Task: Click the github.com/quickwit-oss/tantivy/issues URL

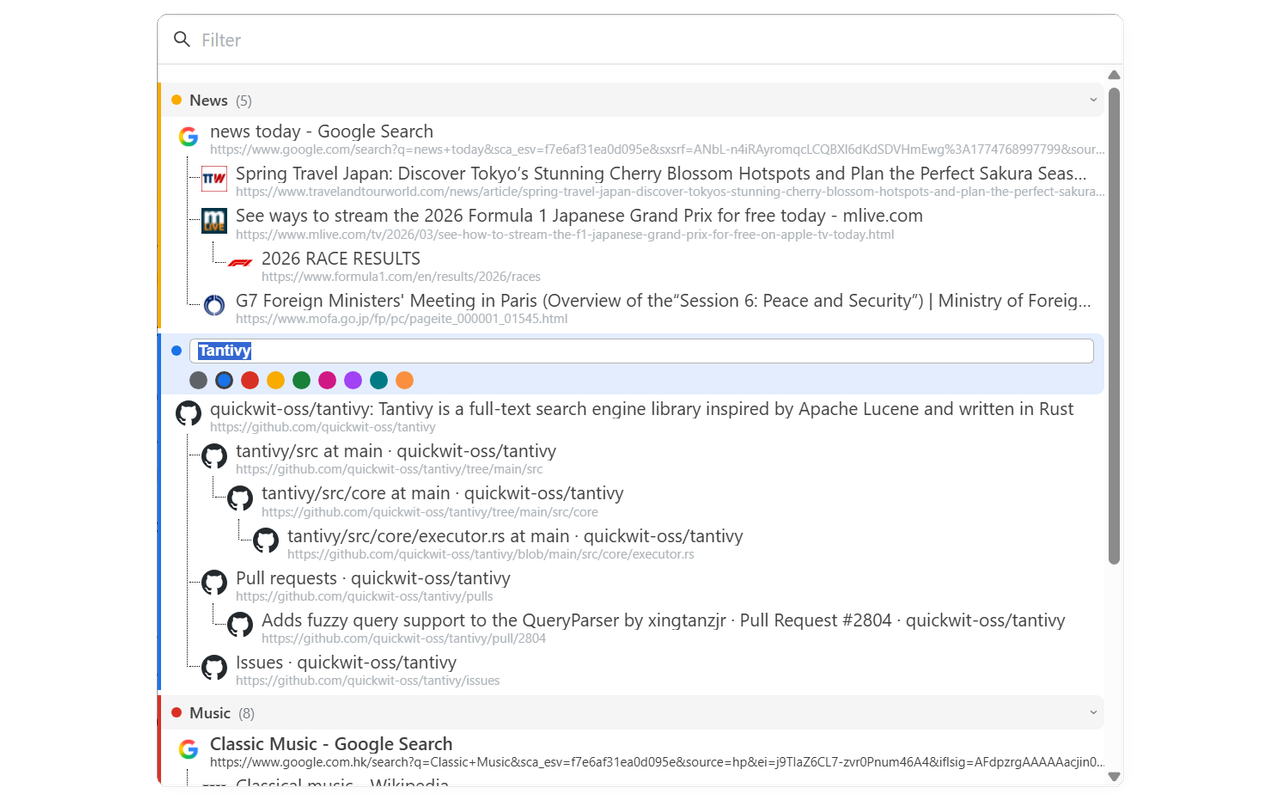Action: click(368, 681)
